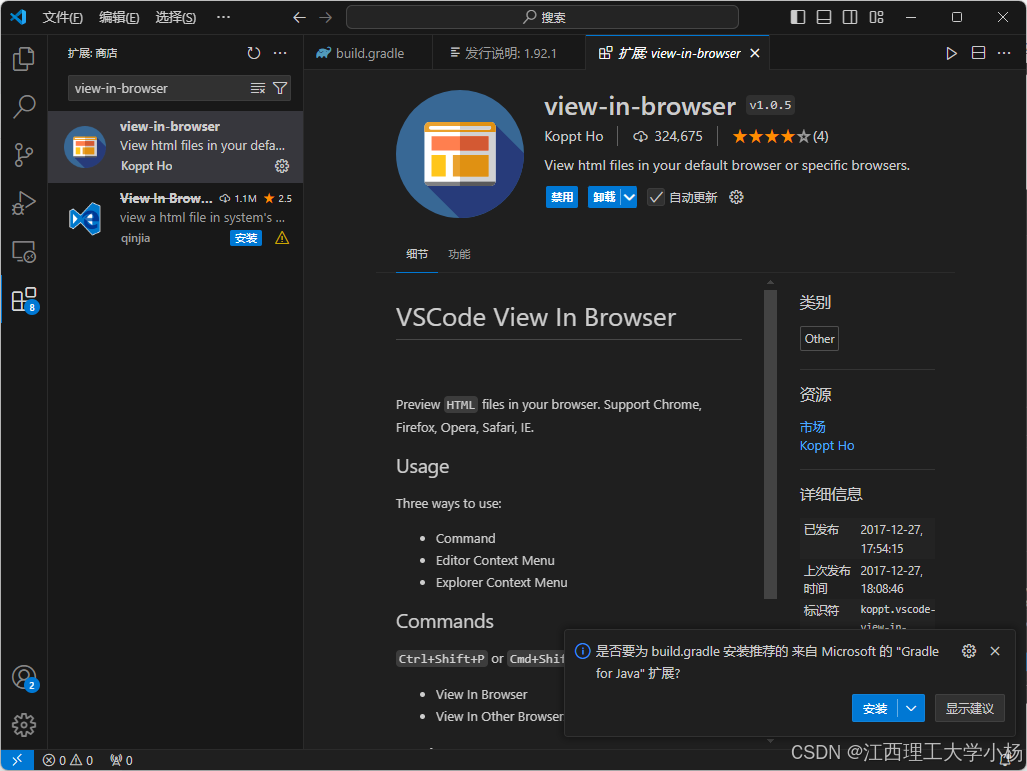Split the editor using toolbar icon
This screenshot has height=771, width=1027.
(x=978, y=53)
